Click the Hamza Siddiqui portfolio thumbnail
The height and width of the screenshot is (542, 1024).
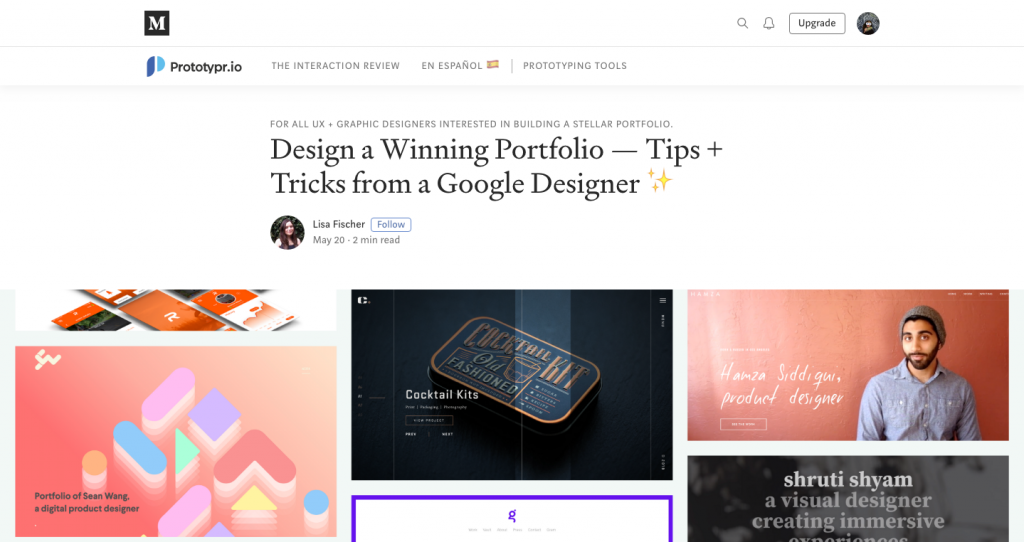pyautogui.click(x=848, y=365)
